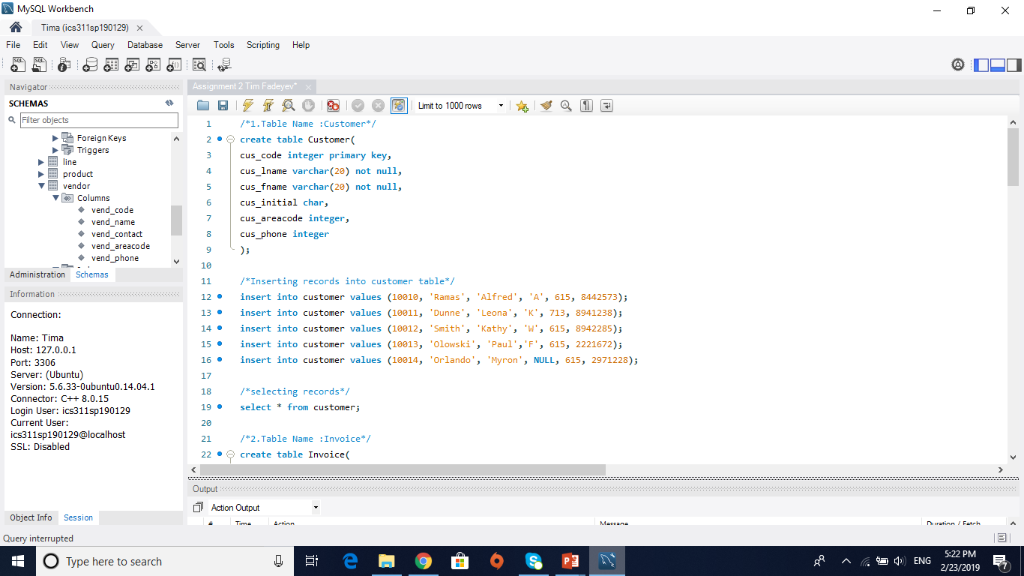
Task: Save the current SQL script
Action: coord(222,105)
